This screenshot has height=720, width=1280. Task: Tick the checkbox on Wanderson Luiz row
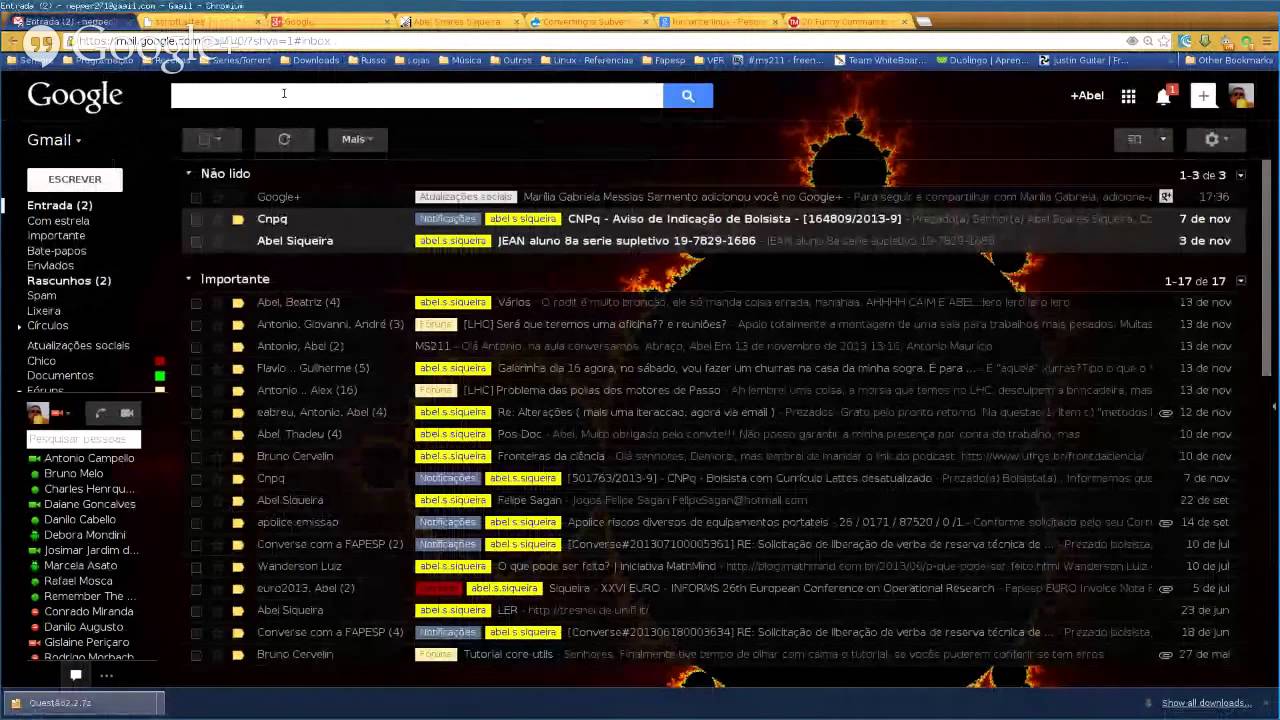pyautogui.click(x=196, y=566)
